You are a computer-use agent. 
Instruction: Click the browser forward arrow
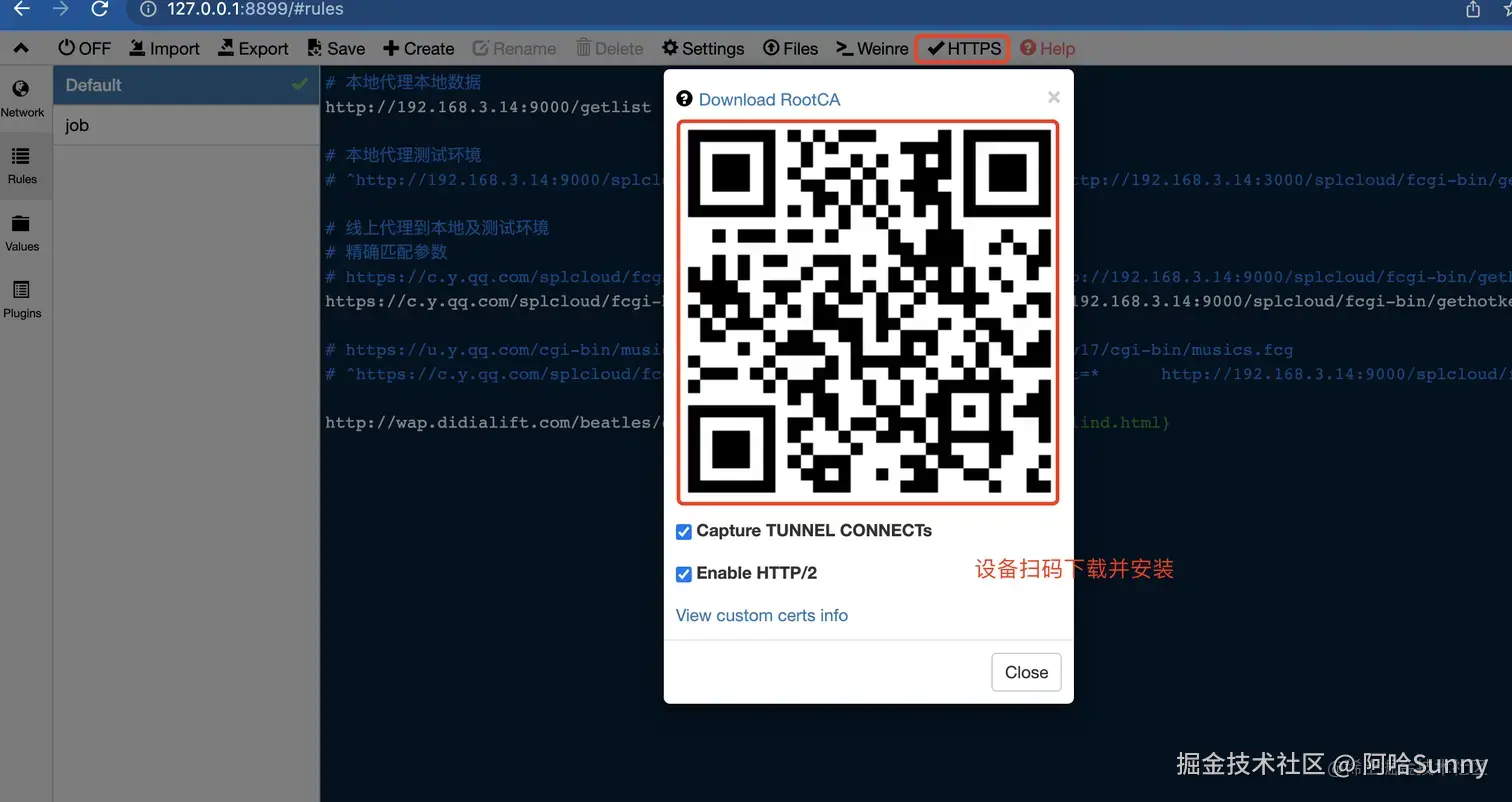(x=60, y=9)
